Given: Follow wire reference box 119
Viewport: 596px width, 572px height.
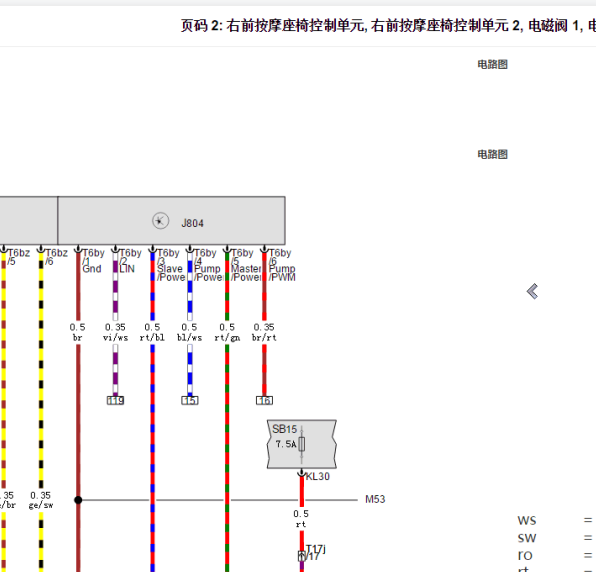Looking at the screenshot, I should click(115, 400).
